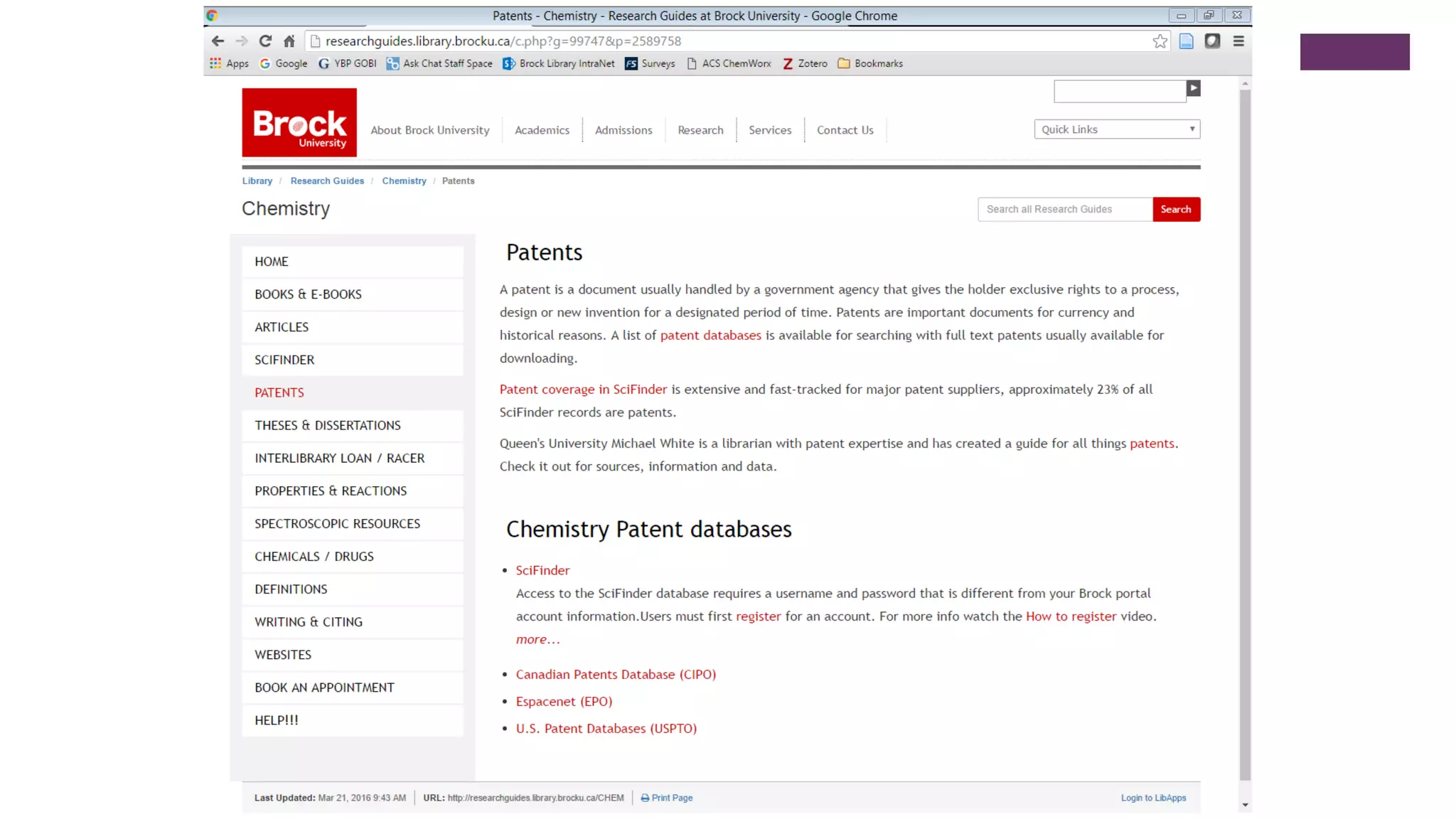1456x819 pixels.
Task: Bookmark page with star icon
Action: point(1160,41)
